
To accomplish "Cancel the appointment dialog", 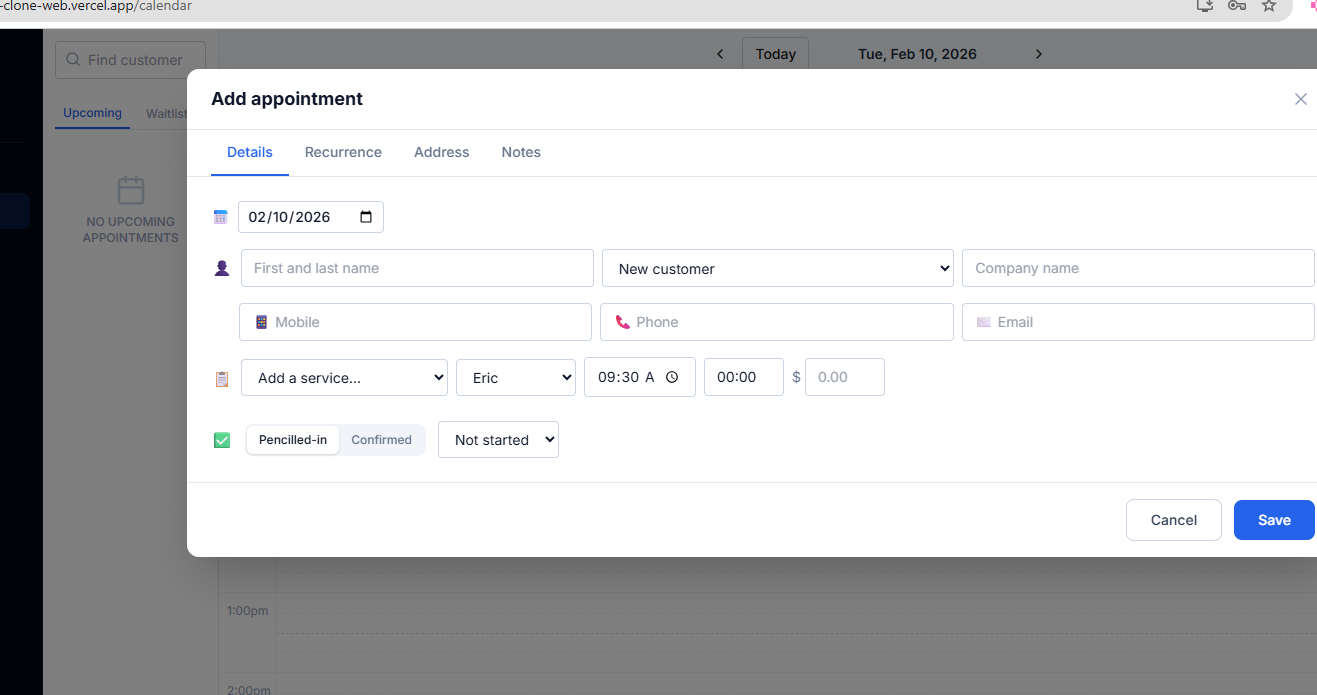I will click(1173, 520).
